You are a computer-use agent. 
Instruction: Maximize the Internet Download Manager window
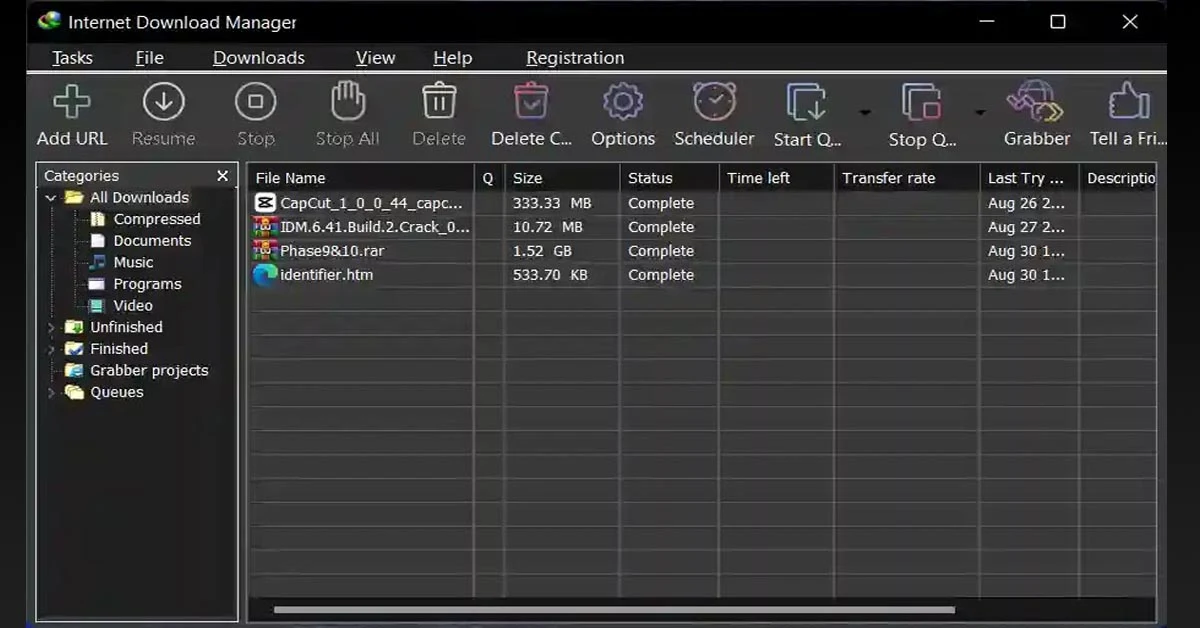pyautogui.click(x=1058, y=21)
